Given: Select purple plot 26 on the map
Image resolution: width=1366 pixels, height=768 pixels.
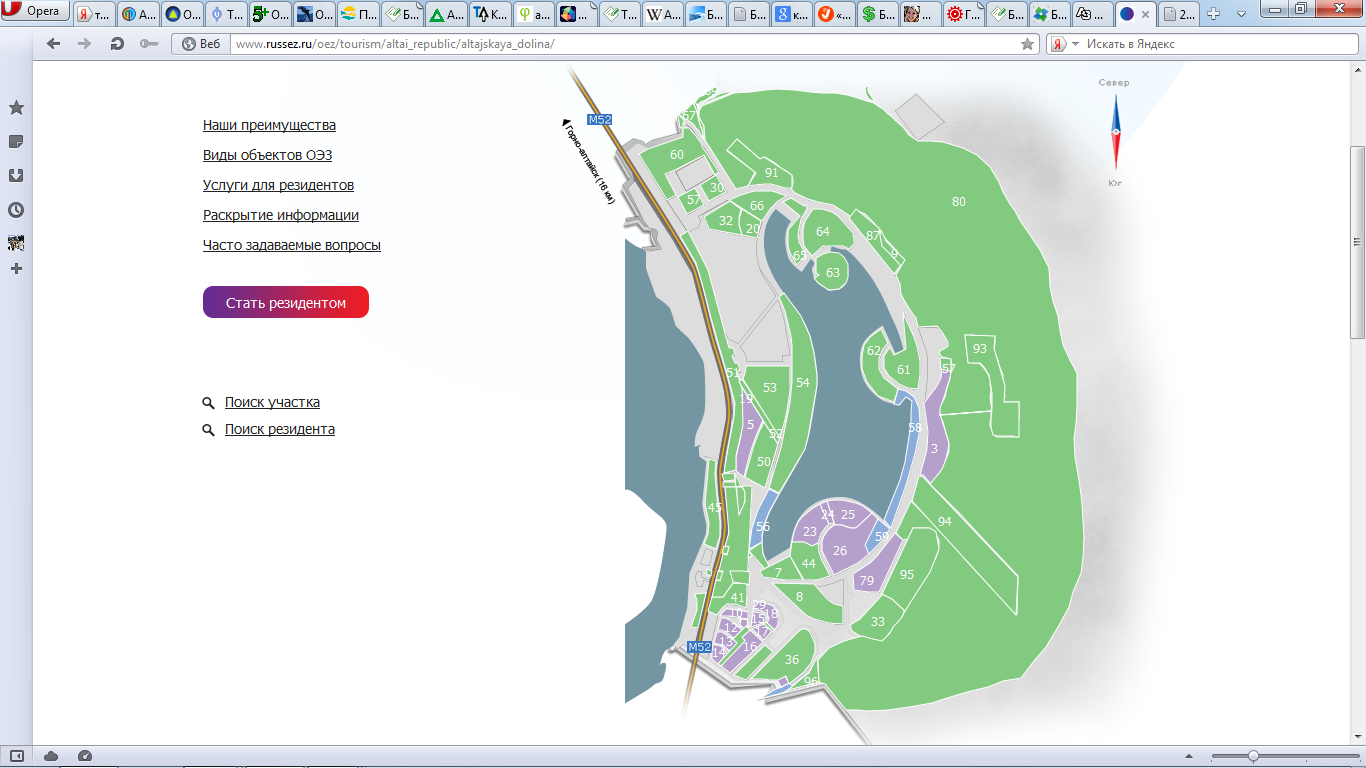Looking at the screenshot, I should click(x=840, y=551).
